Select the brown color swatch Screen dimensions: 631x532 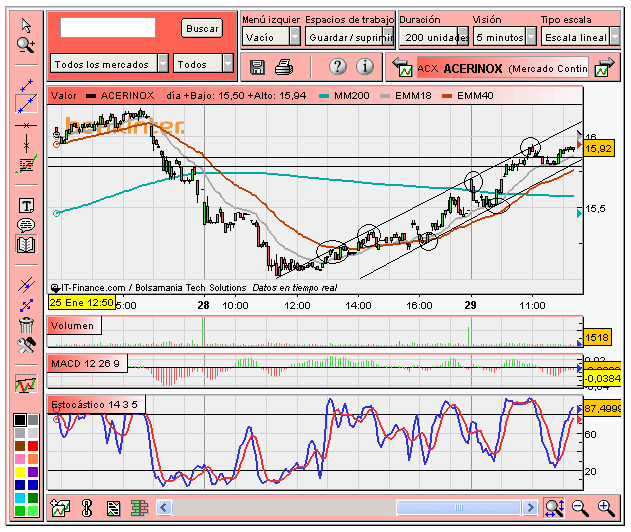tap(20, 446)
